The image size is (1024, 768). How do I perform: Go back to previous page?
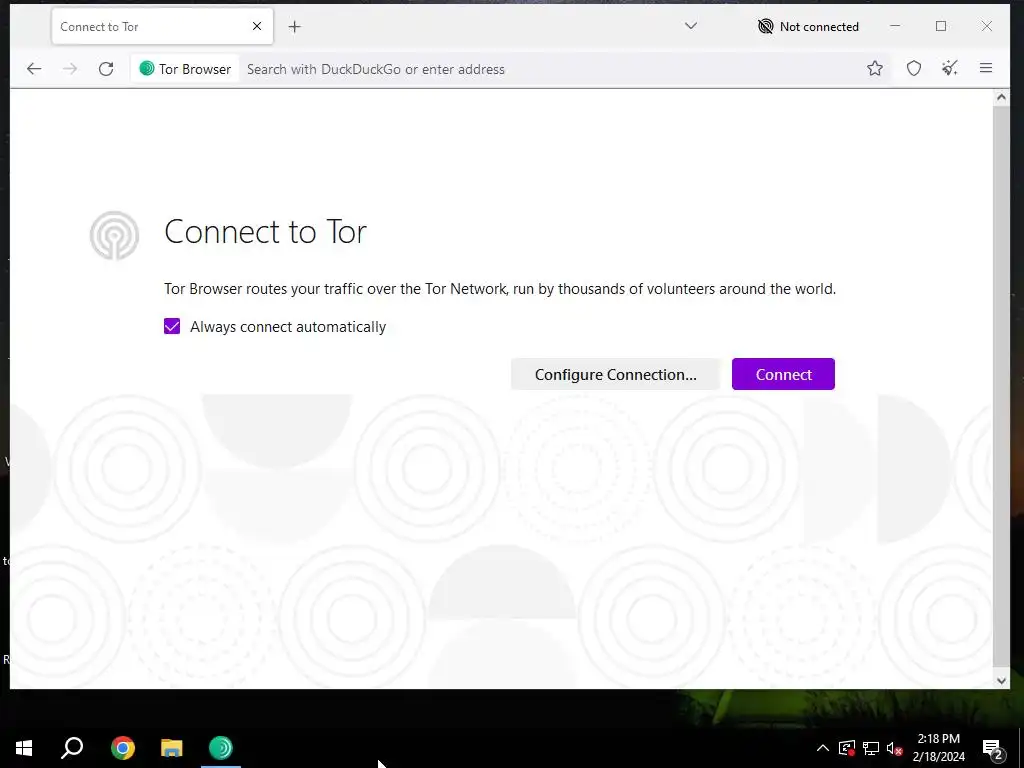[x=34, y=69]
